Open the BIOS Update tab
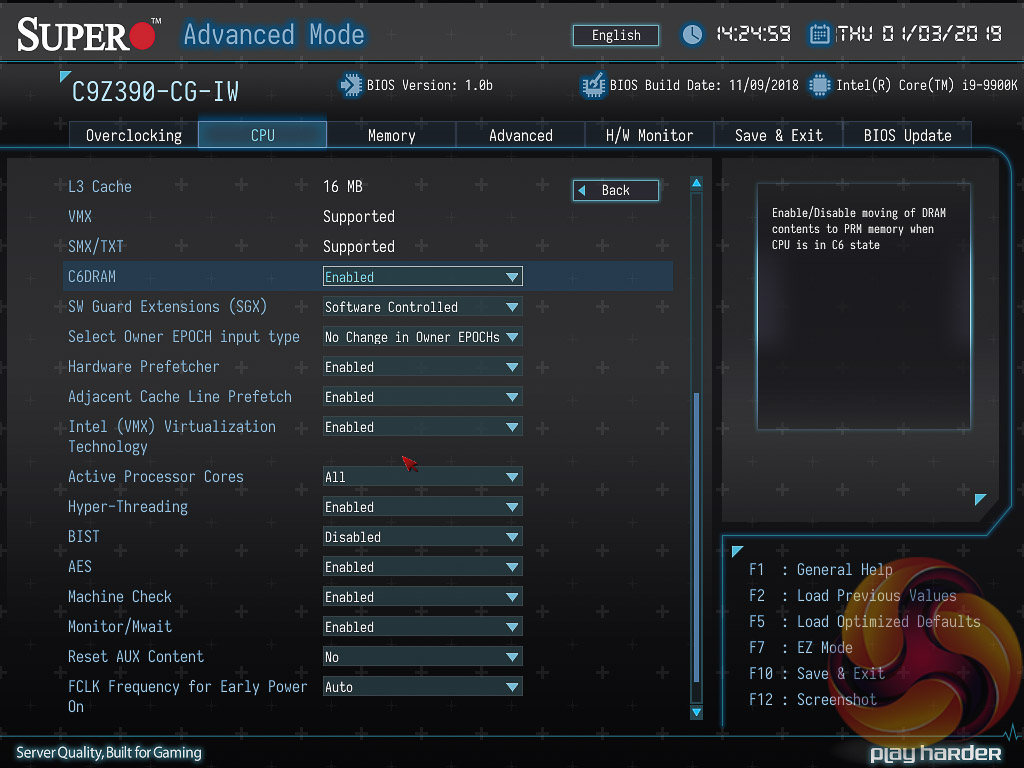 907,135
